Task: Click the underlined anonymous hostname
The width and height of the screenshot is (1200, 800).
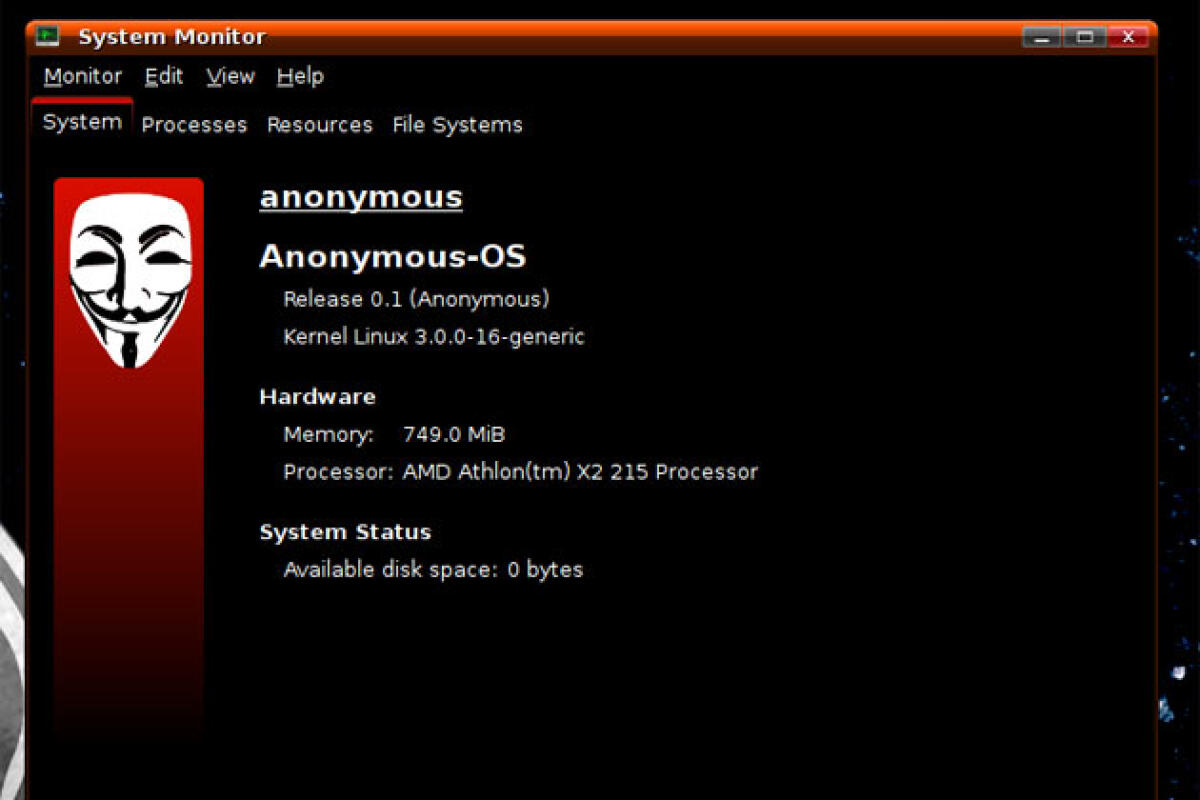Action: point(361,197)
